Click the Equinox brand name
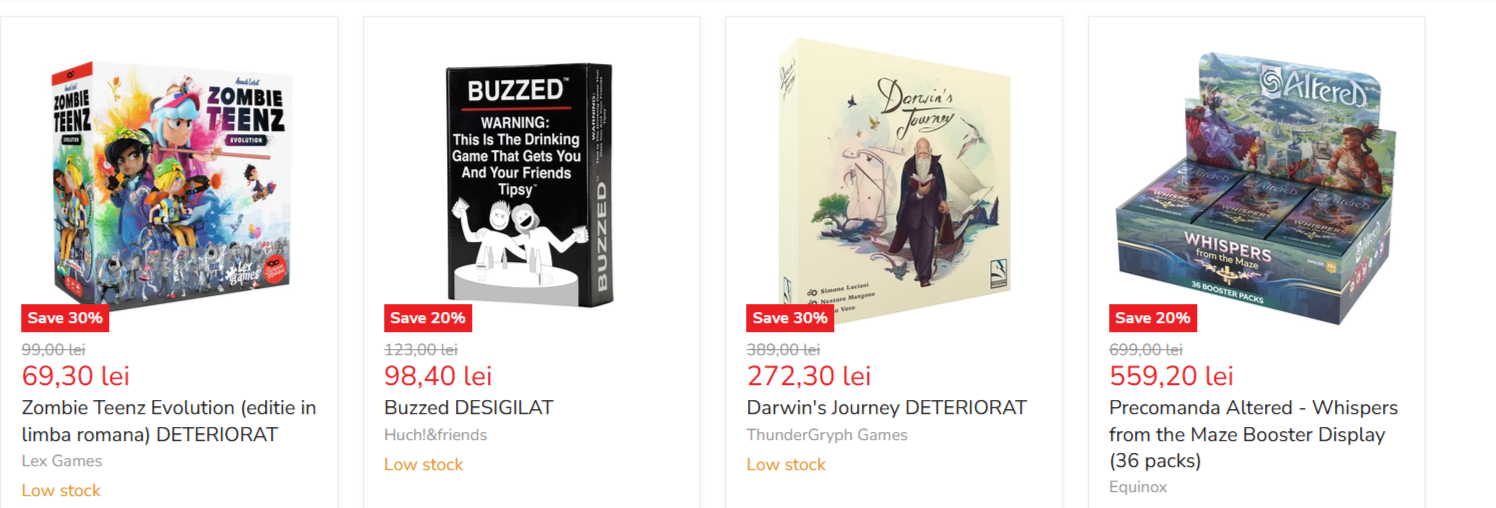Image resolution: width=1496 pixels, height=508 pixels. (x=1138, y=487)
